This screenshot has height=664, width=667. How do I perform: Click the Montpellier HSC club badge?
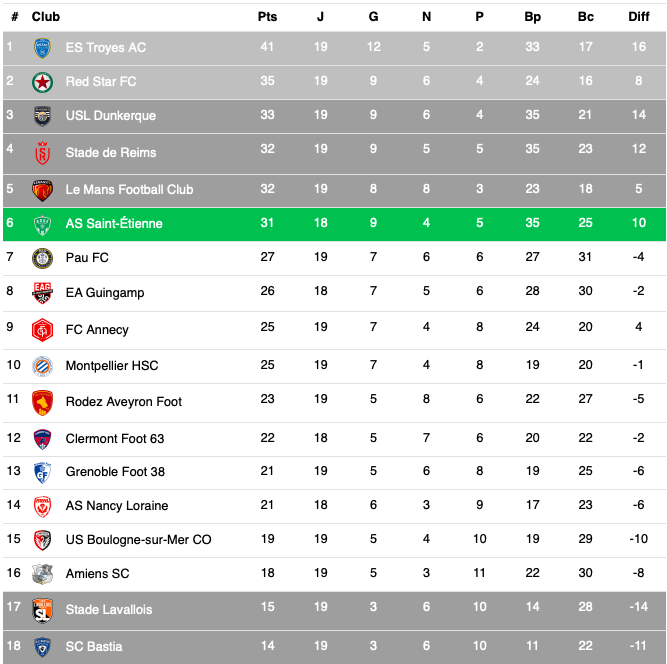tap(42, 366)
